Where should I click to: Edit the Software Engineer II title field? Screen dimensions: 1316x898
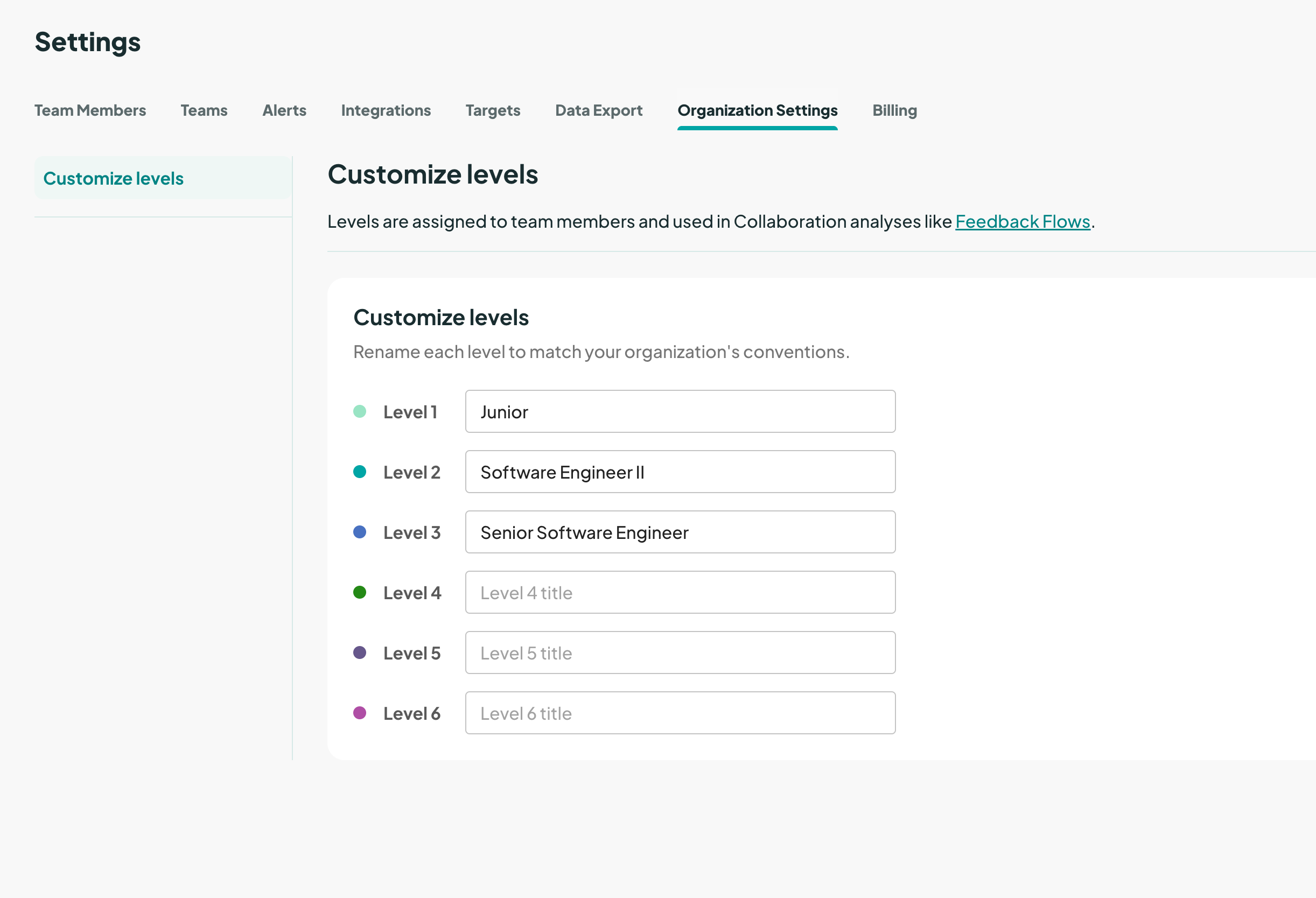coord(680,472)
